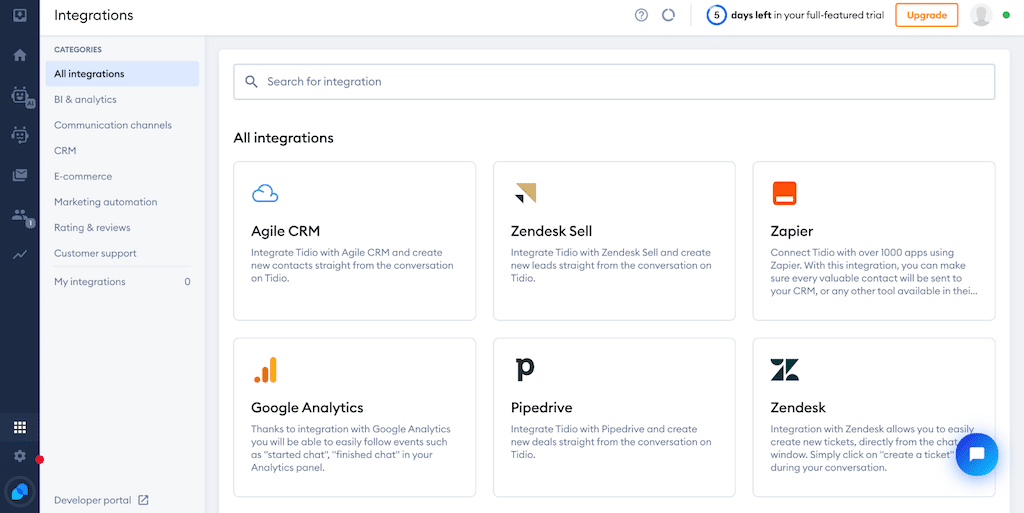Screen dimensions: 1024x513
Task: Click the orange Zapier logo icon
Action: [784, 193]
